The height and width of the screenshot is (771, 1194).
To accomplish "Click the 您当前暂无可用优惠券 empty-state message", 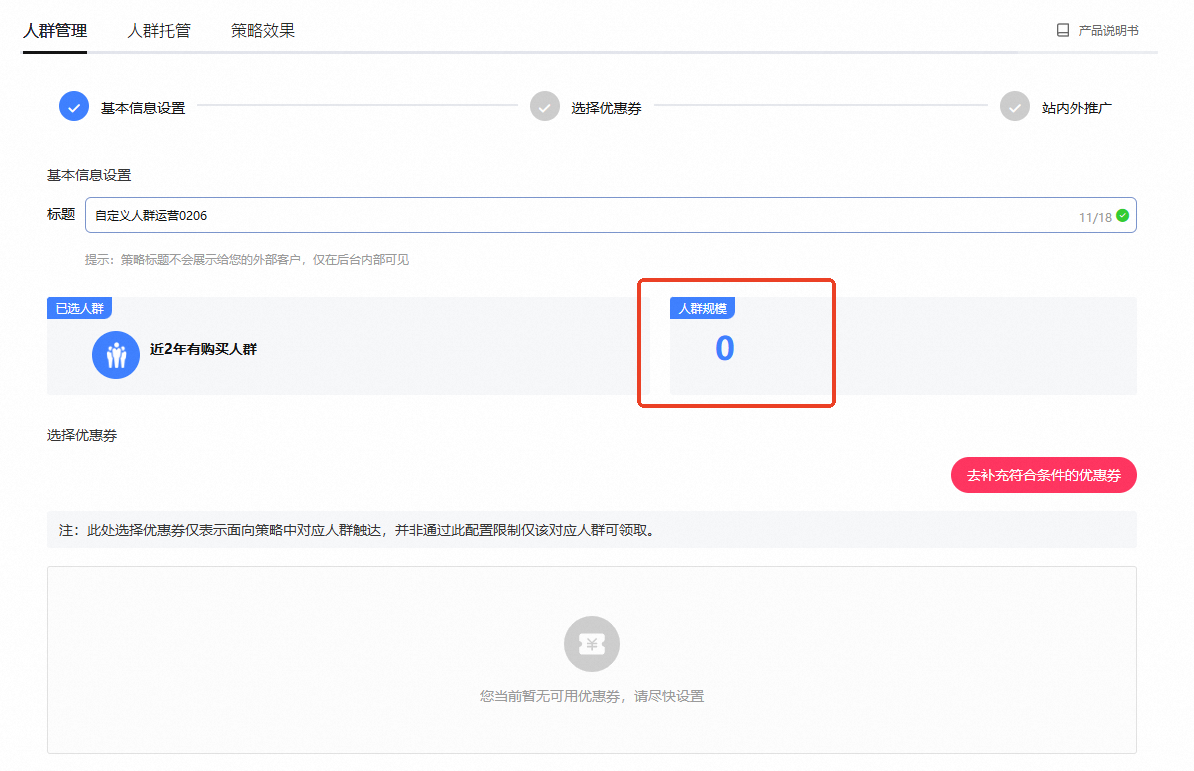I will [592, 696].
